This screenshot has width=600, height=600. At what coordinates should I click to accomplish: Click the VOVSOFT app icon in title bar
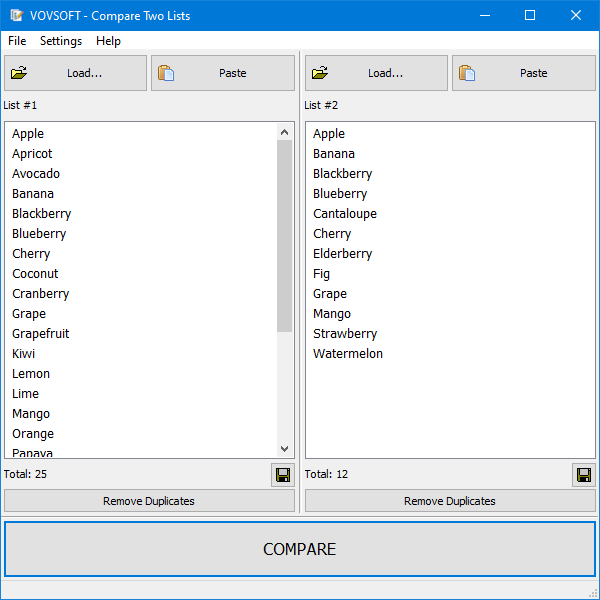tap(15, 15)
